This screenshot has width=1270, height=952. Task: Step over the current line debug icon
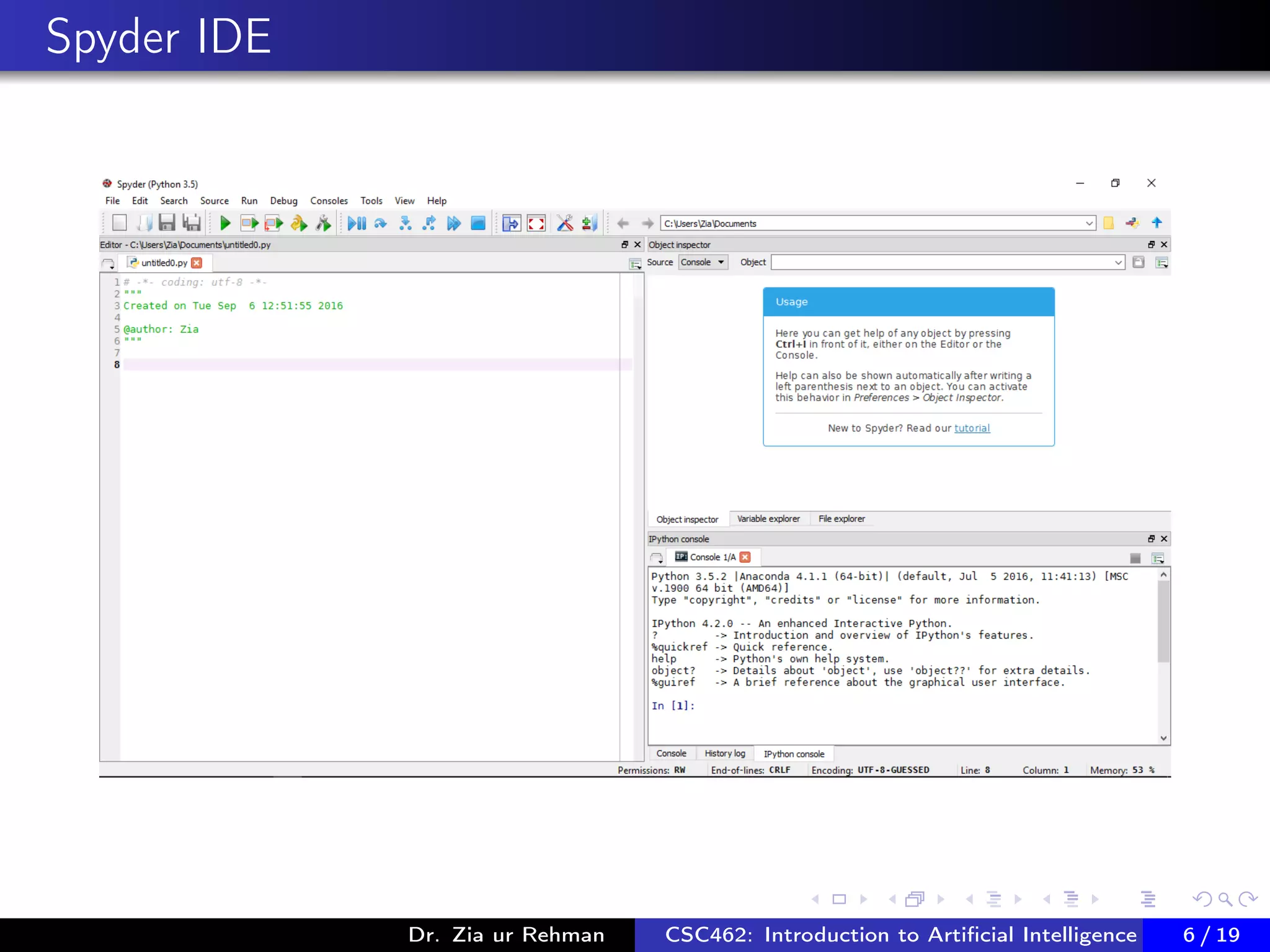click(x=381, y=223)
